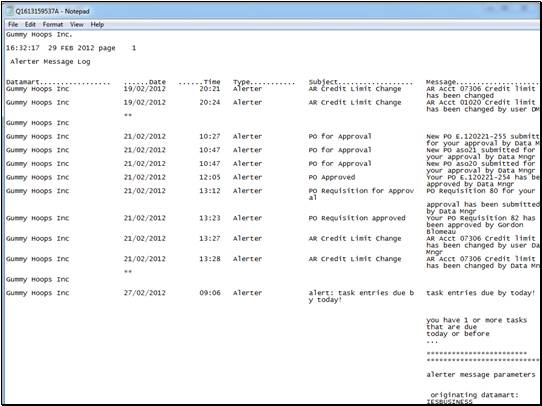Image resolution: width=542 pixels, height=406 pixels.
Task: Click the 'PO Approved' subject entry
Action: click(x=332, y=177)
